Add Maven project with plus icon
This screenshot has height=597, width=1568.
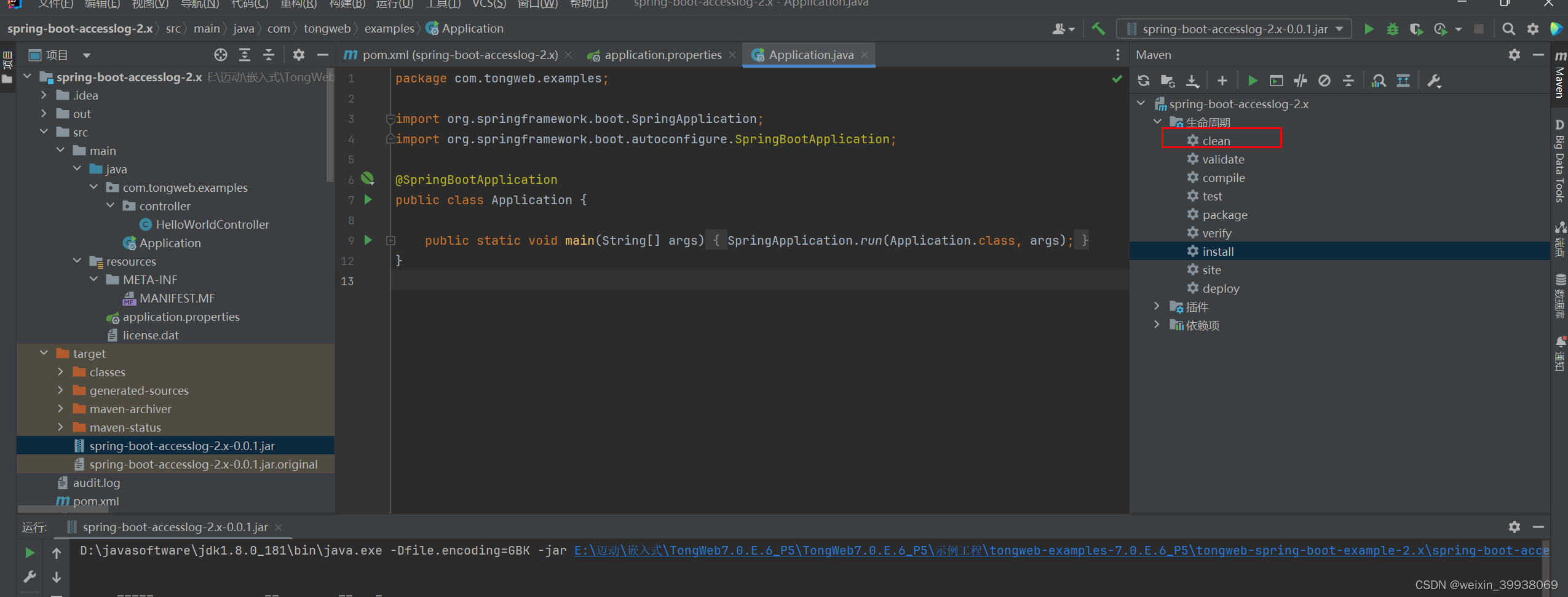(1222, 81)
